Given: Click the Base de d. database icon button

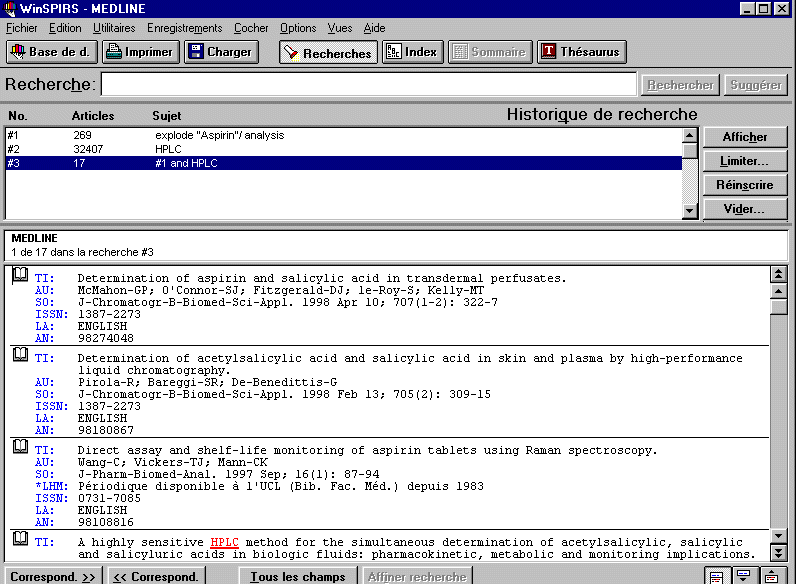Looking at the screenshot, I should tap(52, 52).
